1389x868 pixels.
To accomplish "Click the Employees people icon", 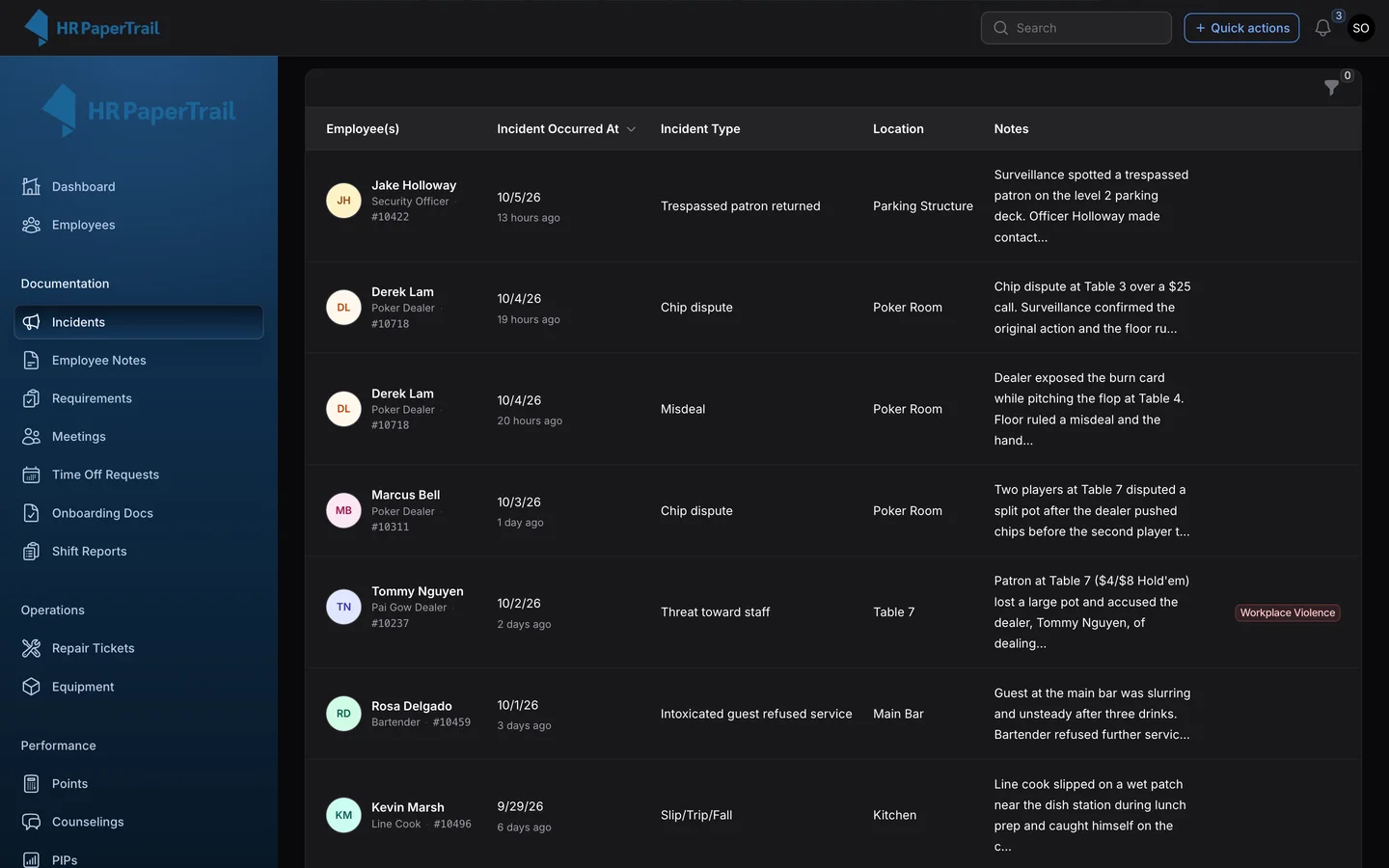I will pyautogui.click(x=32, y=225).
